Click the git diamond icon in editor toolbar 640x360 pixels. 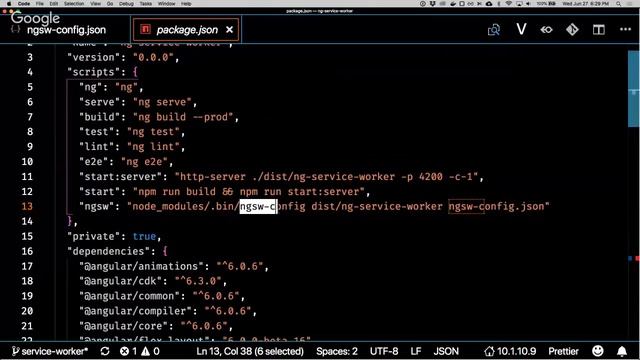click(572, 29)
